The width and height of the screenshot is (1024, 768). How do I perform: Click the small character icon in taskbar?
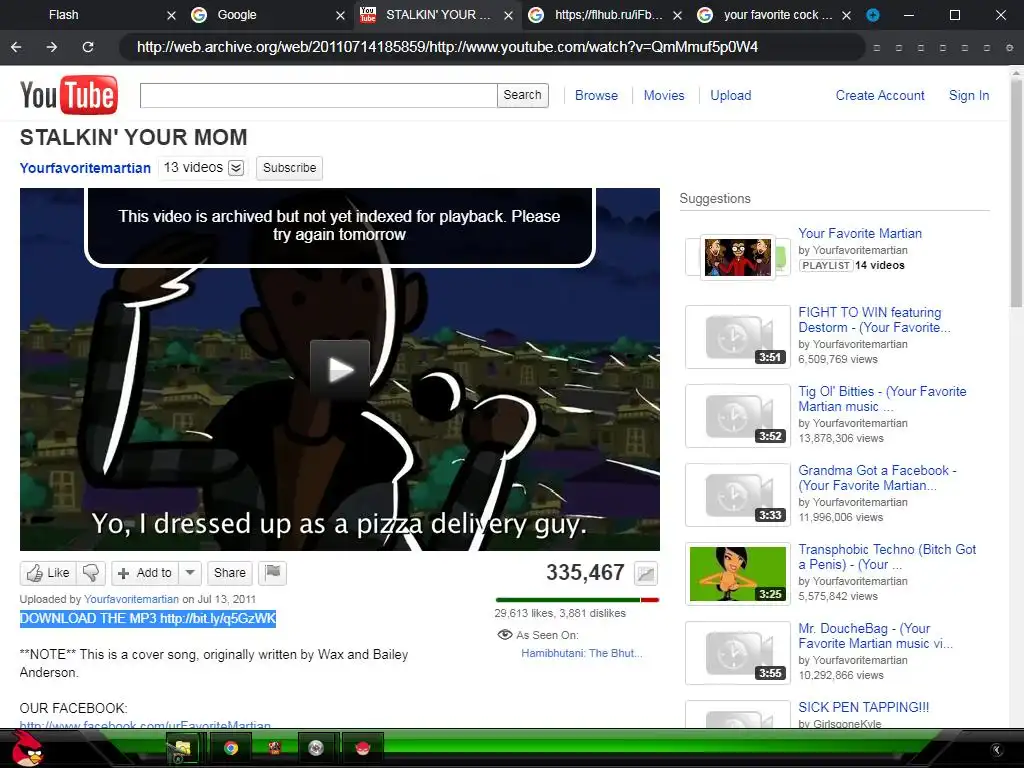[x=274, y=747]
